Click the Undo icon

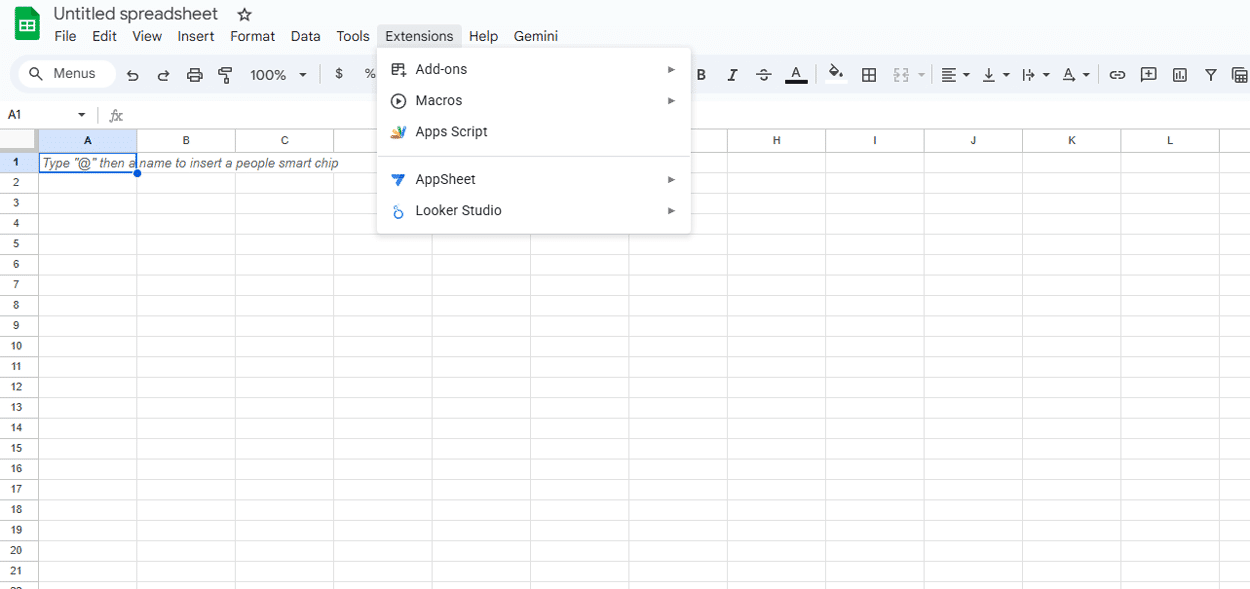coord(132,73)
